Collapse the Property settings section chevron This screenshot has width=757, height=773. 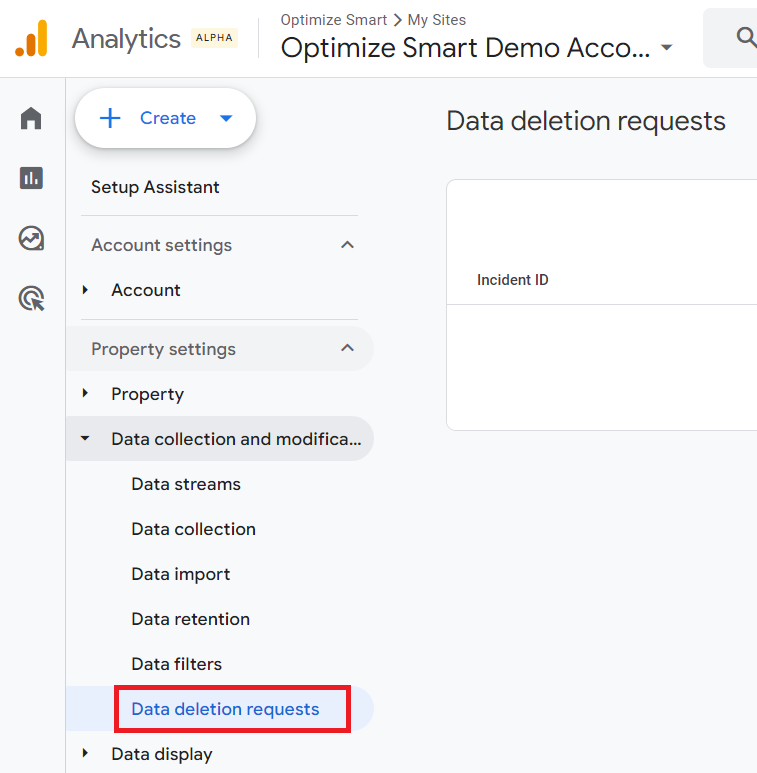[x=347, y=348]
